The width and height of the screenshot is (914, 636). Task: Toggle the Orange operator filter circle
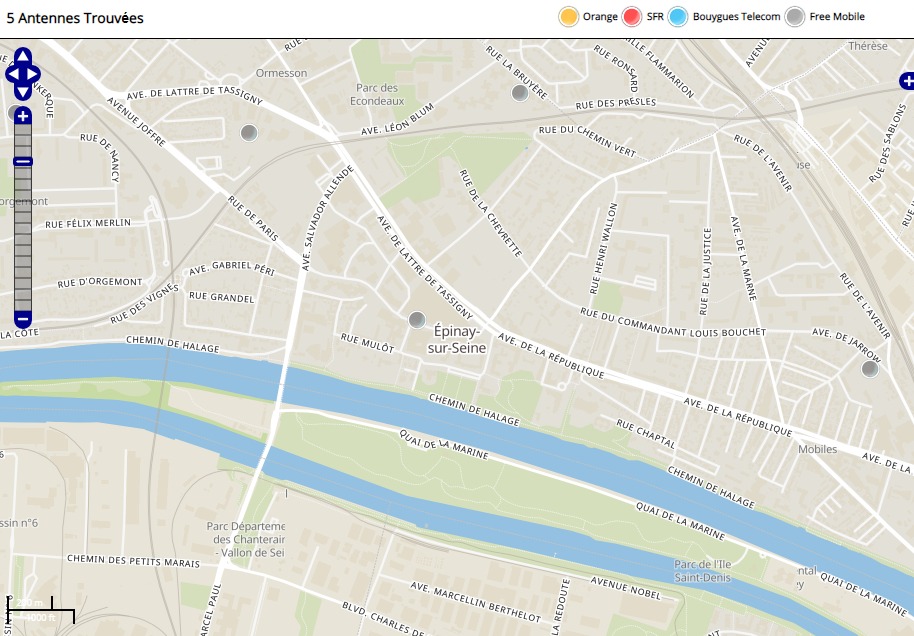click(569, 16)
